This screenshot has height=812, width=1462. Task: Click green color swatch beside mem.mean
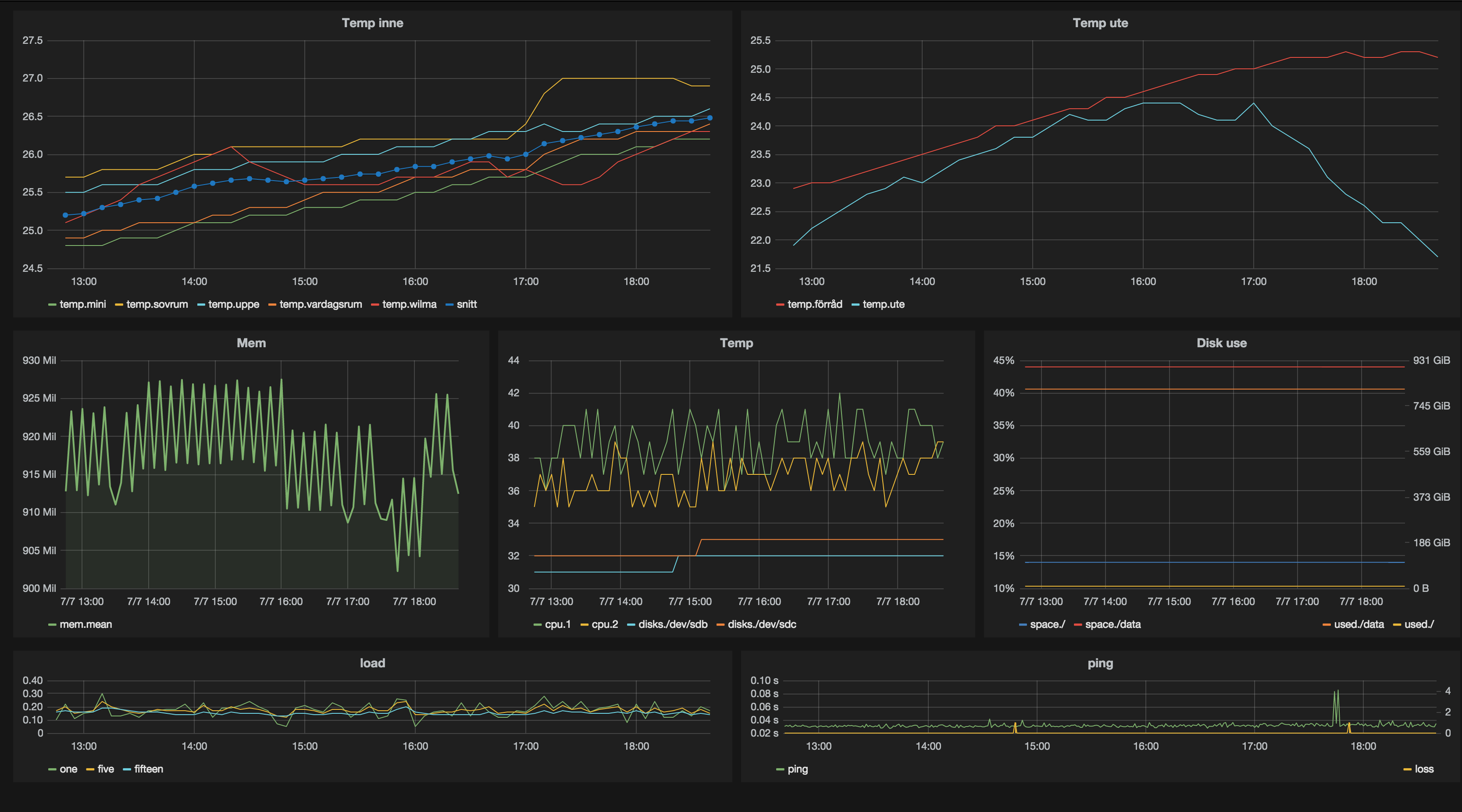tap(52, 625)
